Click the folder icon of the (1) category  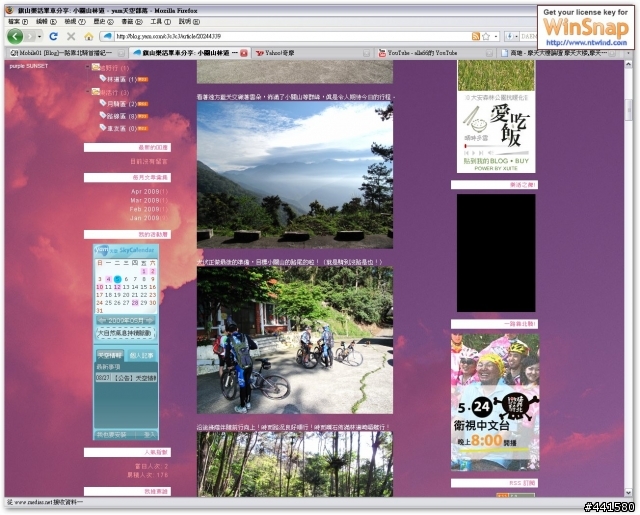(96, 67)
